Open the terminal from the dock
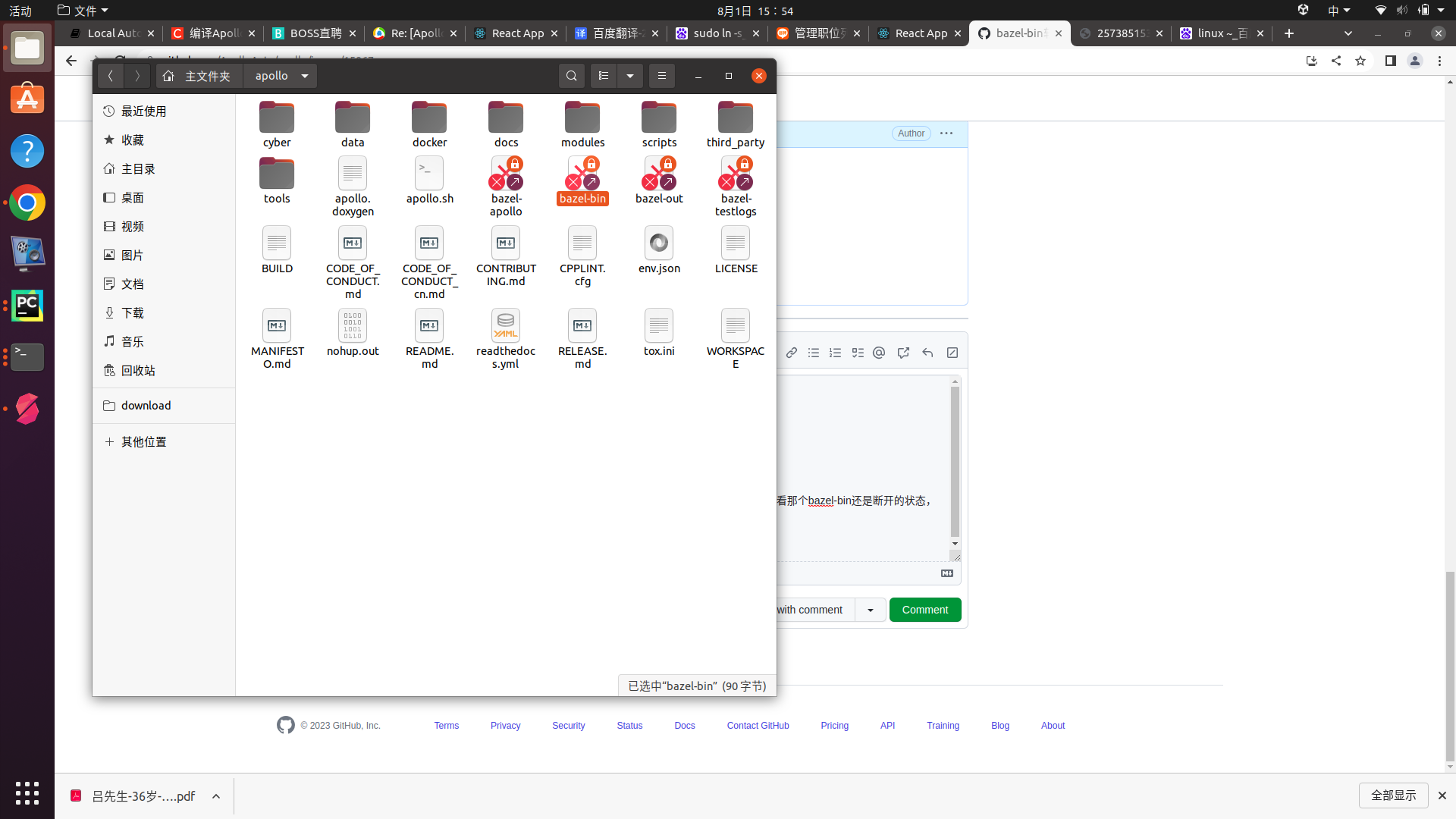Viewport: 1456px width, 819px height. [x=27, y=357]
